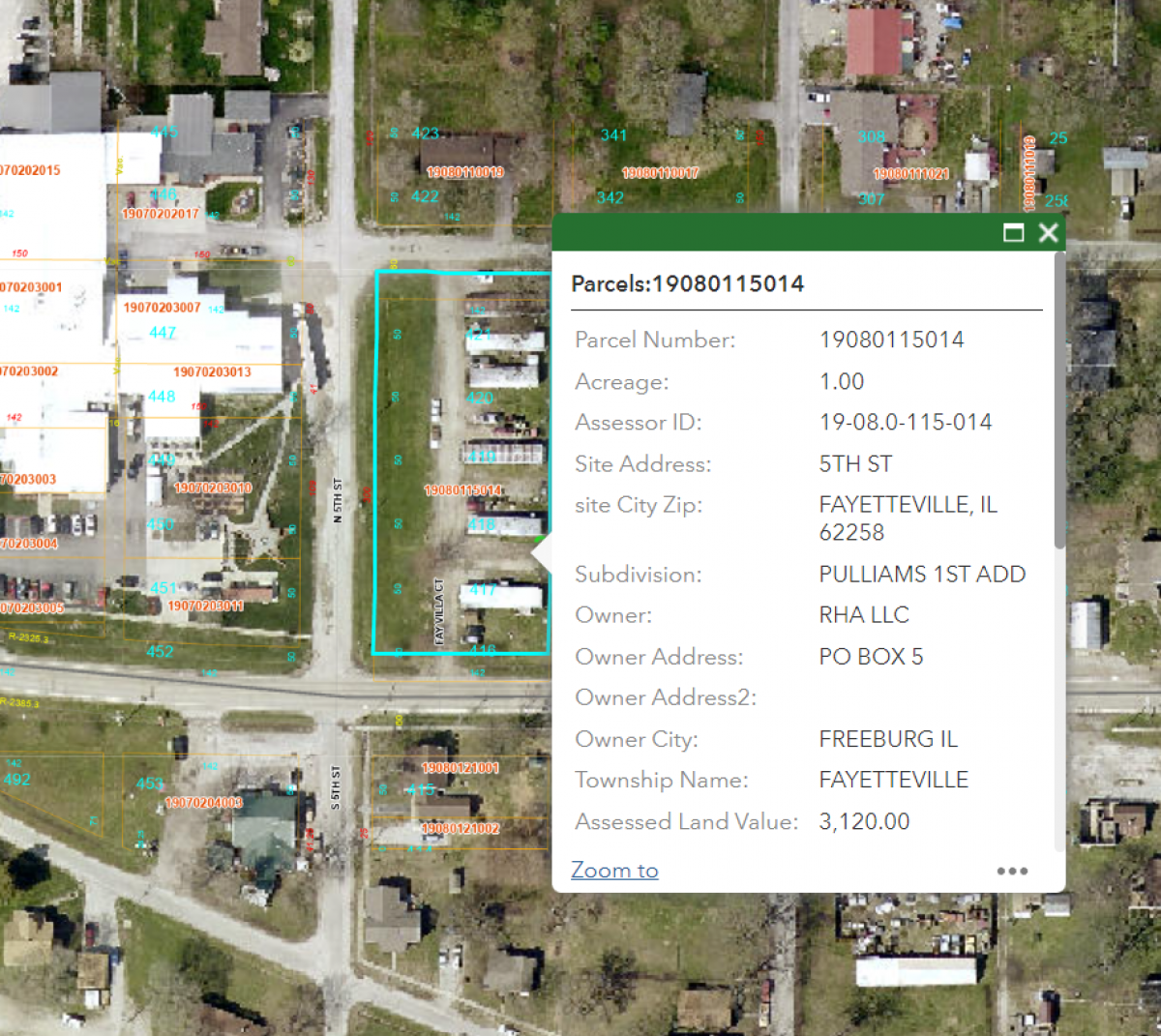Click the Zoom to link
The width and height of the screenshot is (1161, 1036).
coord(614,870)
